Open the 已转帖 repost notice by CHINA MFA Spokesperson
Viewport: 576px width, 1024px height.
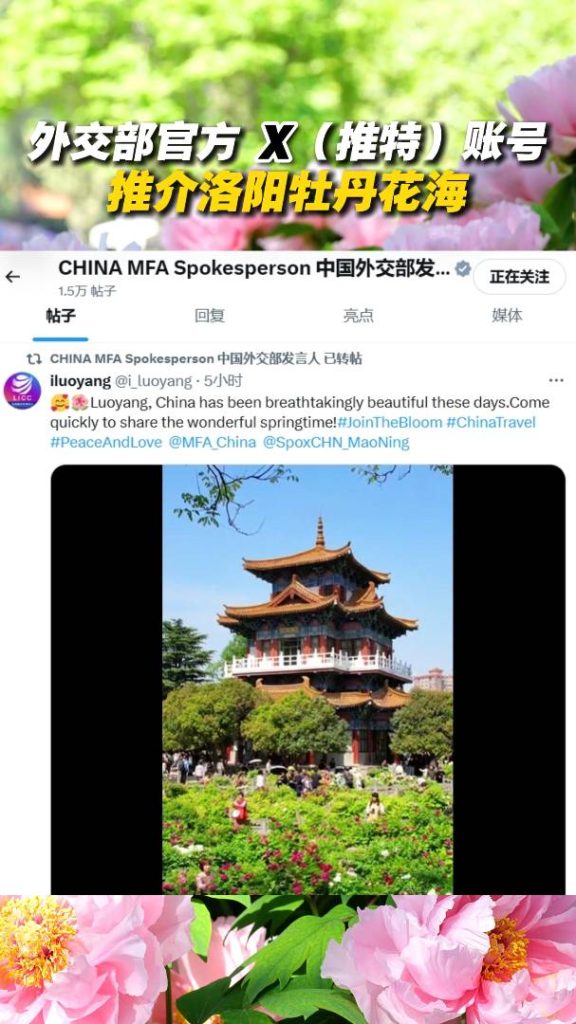pos(206,359)
